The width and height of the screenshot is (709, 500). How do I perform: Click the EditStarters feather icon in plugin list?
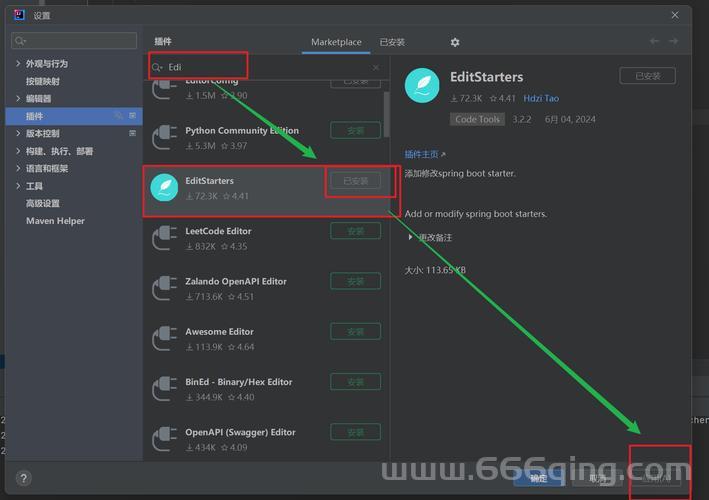[x=164, y=187]
